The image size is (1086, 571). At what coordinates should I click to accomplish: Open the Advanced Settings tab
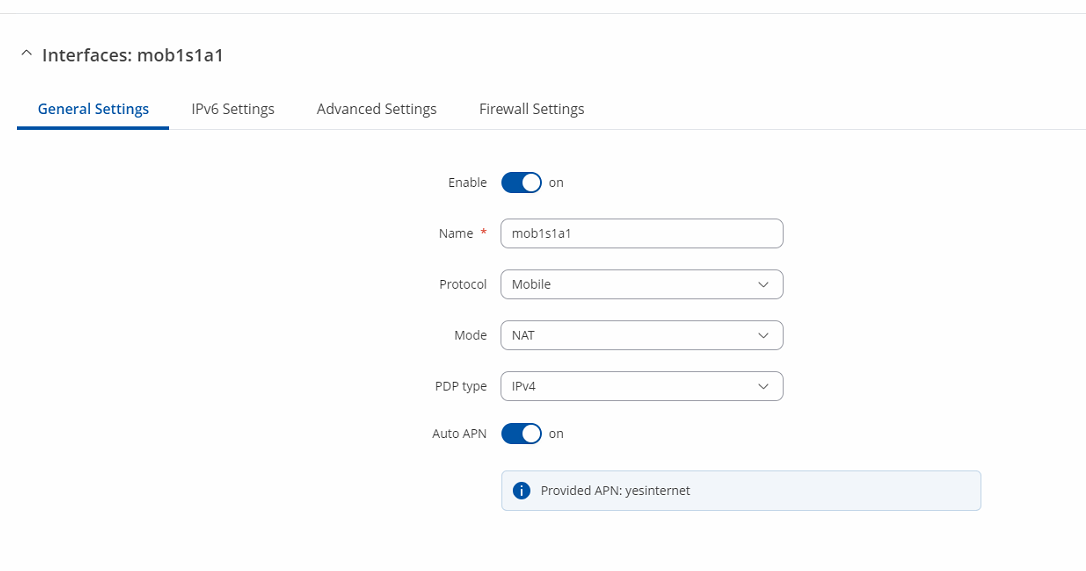click(376, 109)
